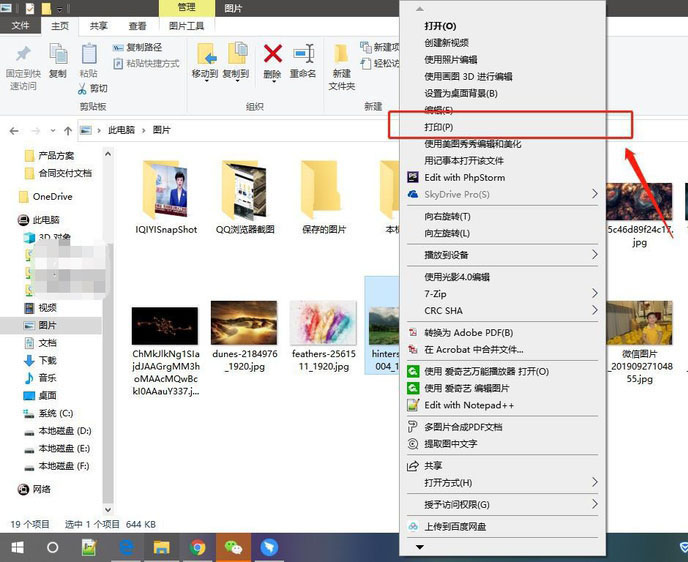Select 视频 in the navigation pane

point(40,308)
